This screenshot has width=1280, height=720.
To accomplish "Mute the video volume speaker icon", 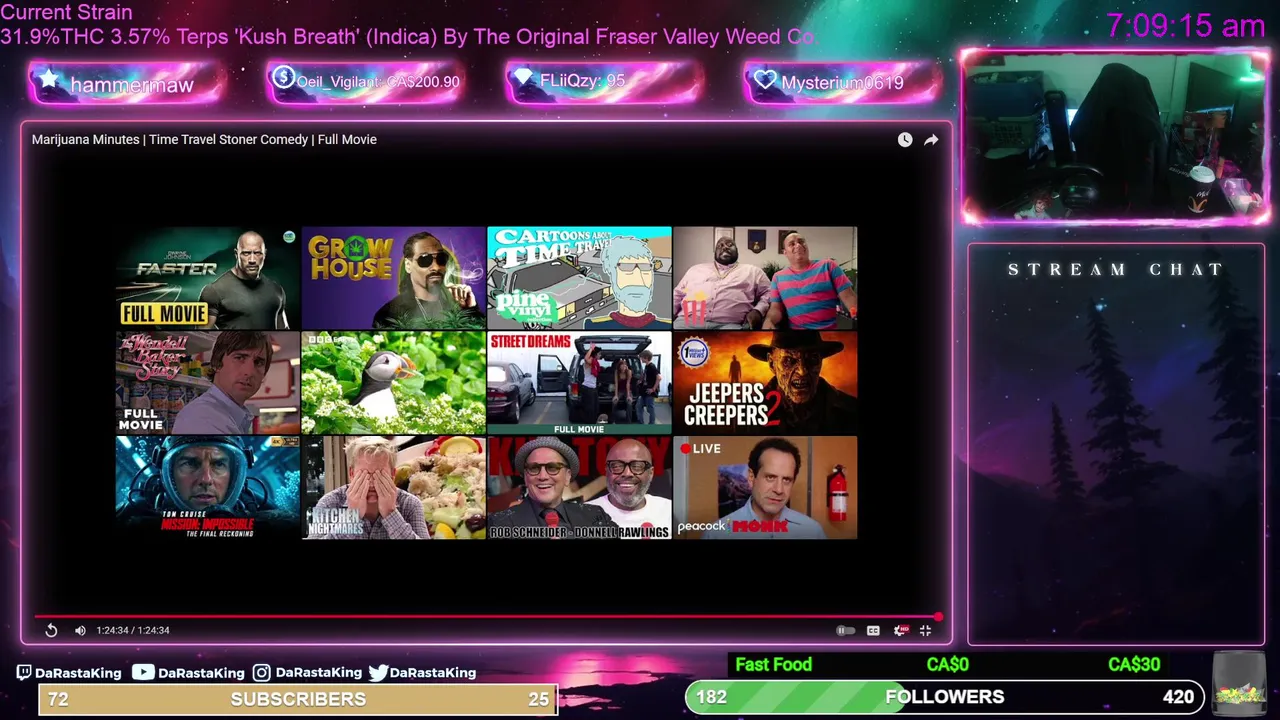I will coord(80,630).
